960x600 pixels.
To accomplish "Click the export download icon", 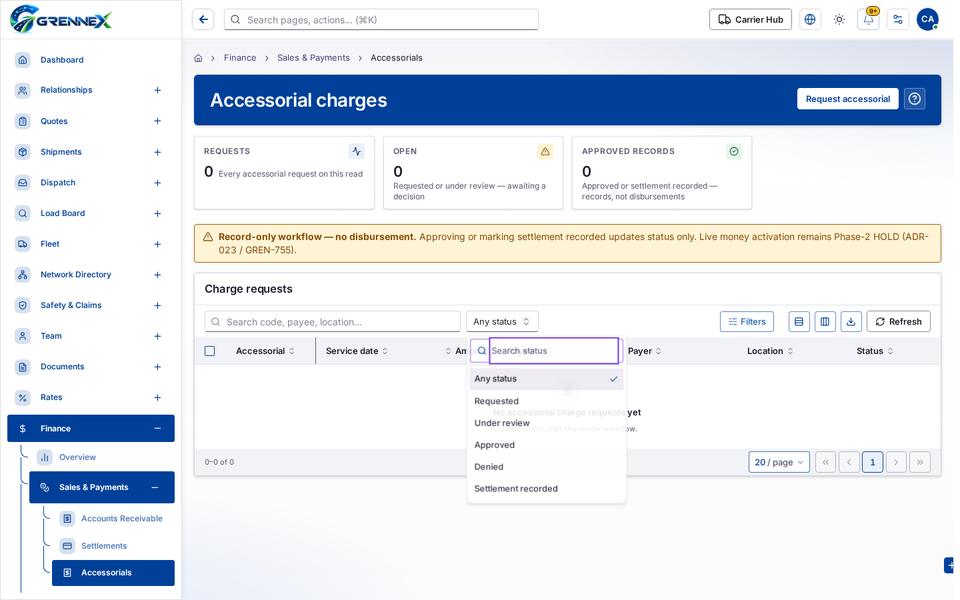I will [x=851, y=321].
